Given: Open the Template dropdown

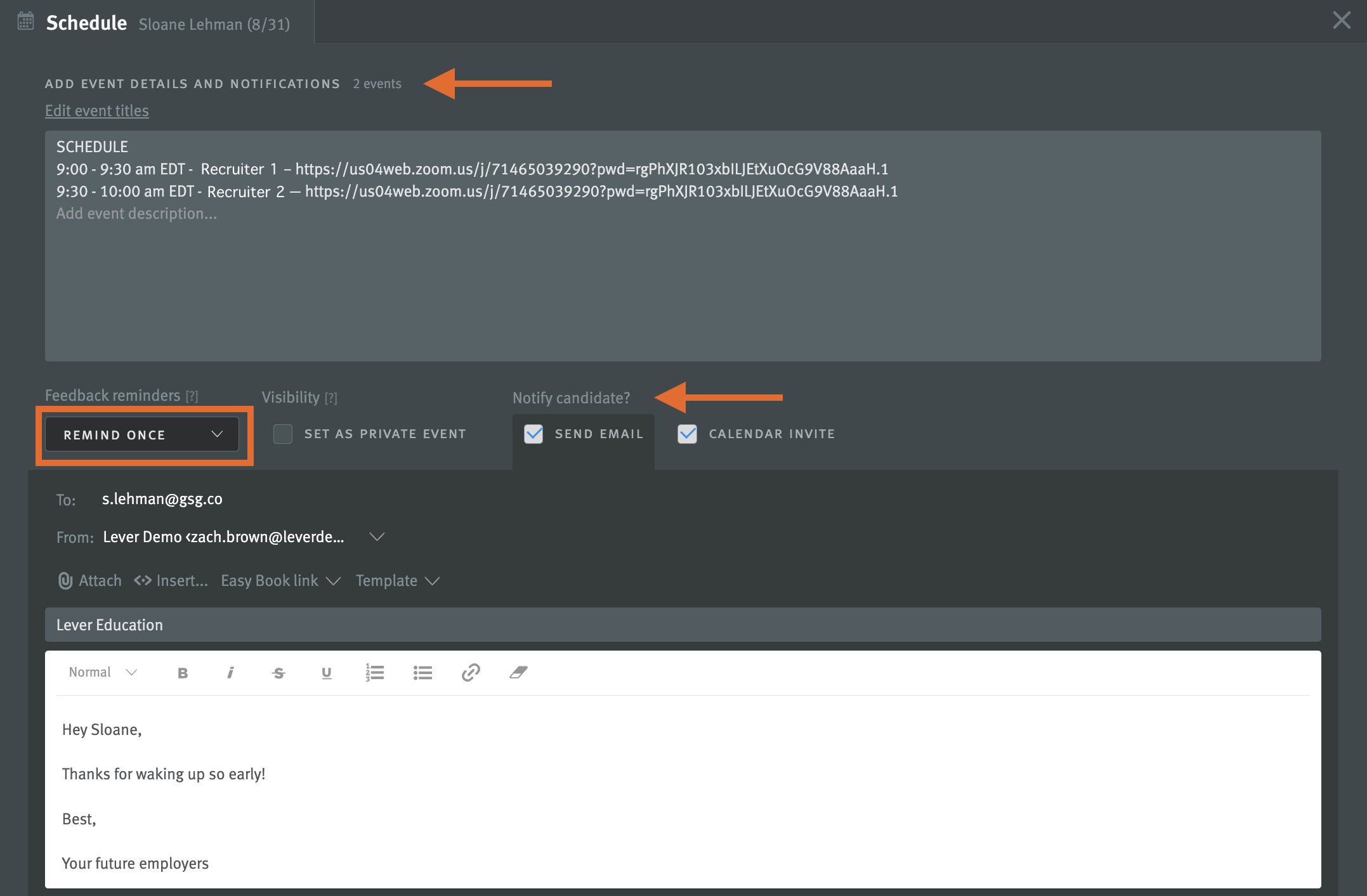Looking at the screenshot, I should click(398, 581).
